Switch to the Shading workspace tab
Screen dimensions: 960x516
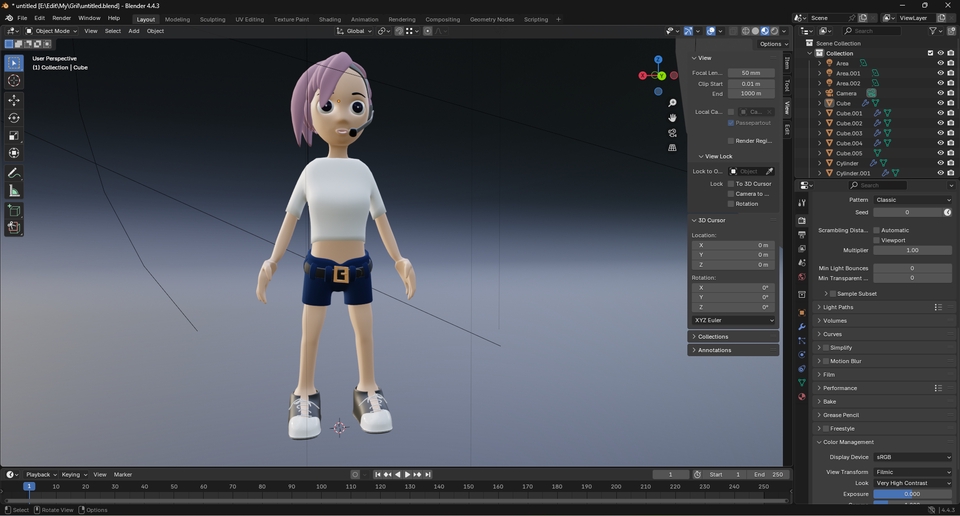pos(329,19)
